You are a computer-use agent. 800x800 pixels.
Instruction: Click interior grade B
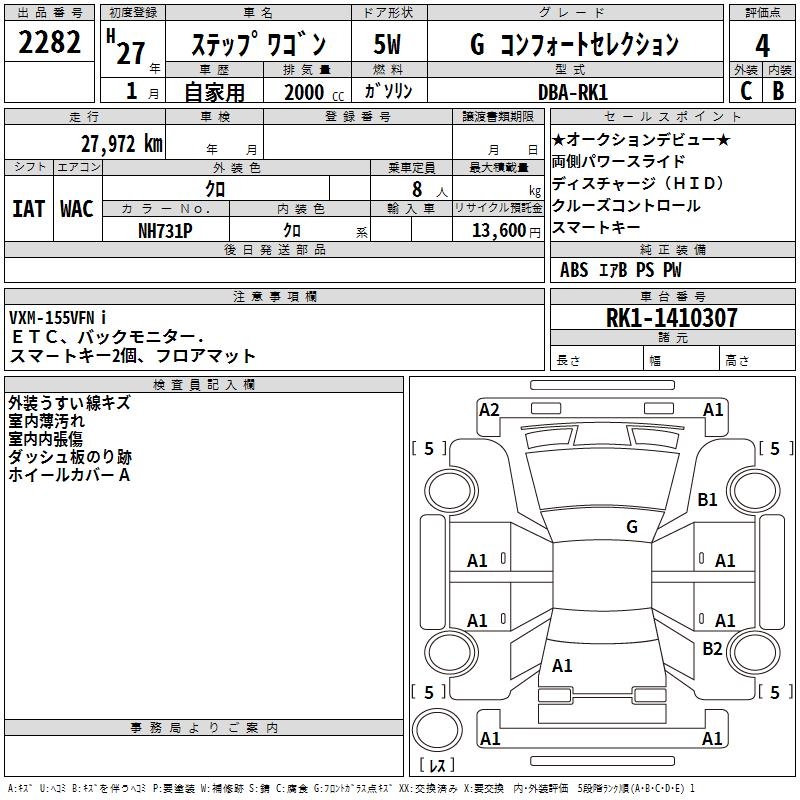pos(778,91)
